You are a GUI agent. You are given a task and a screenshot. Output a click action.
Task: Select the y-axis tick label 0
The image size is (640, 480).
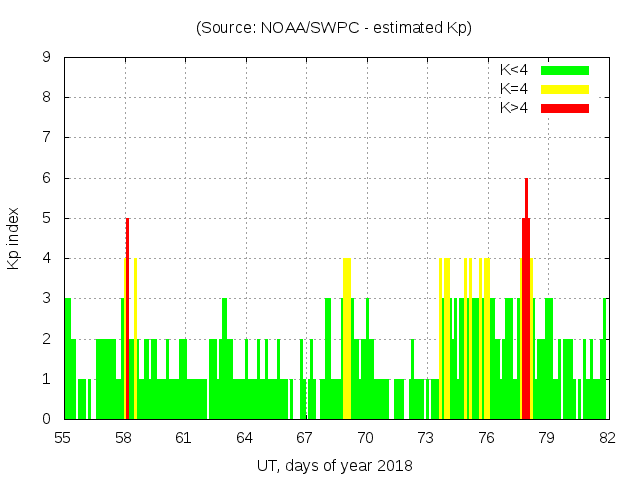click(46, 419)
